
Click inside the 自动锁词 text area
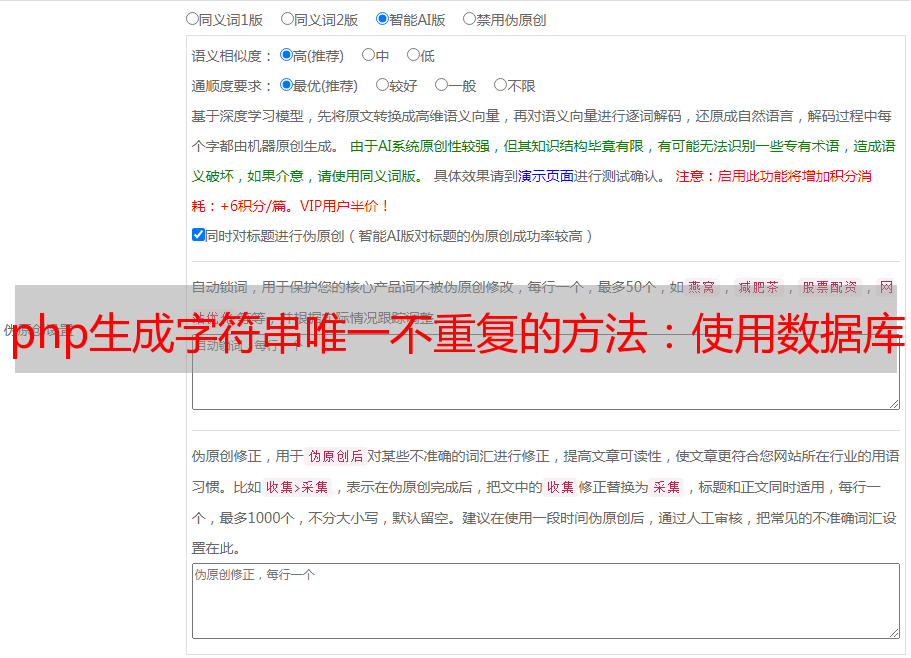click(546, 372)
